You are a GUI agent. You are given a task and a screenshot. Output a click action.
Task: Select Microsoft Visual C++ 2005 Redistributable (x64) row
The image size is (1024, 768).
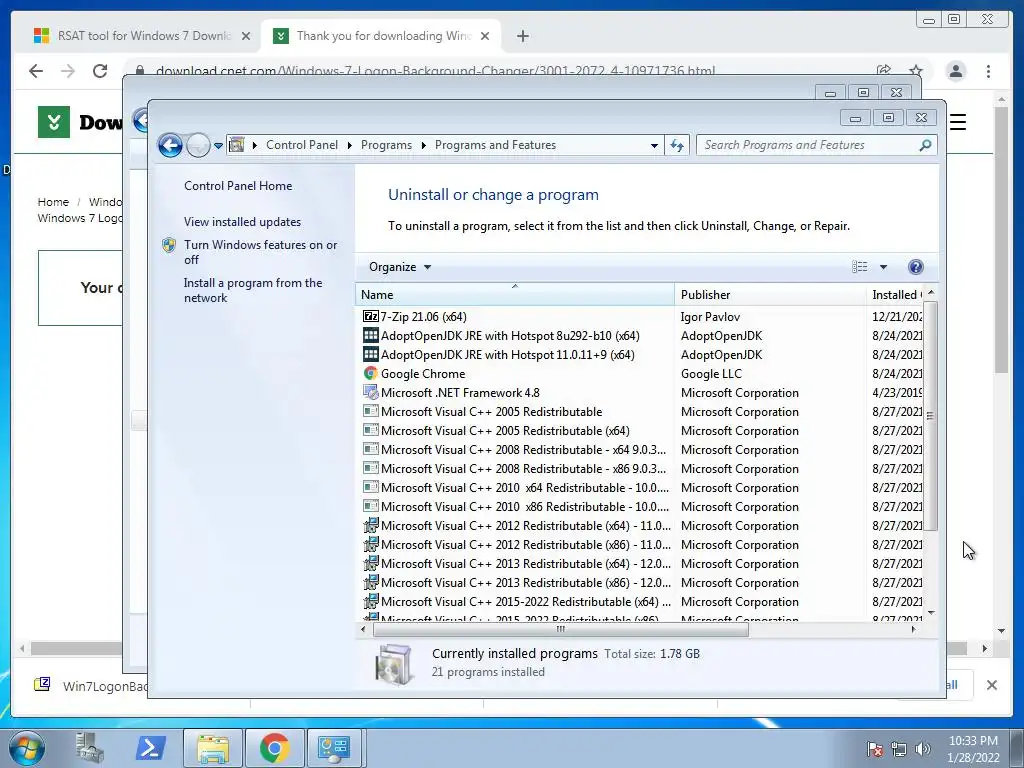pyautogui.click(x=641, y=430)
